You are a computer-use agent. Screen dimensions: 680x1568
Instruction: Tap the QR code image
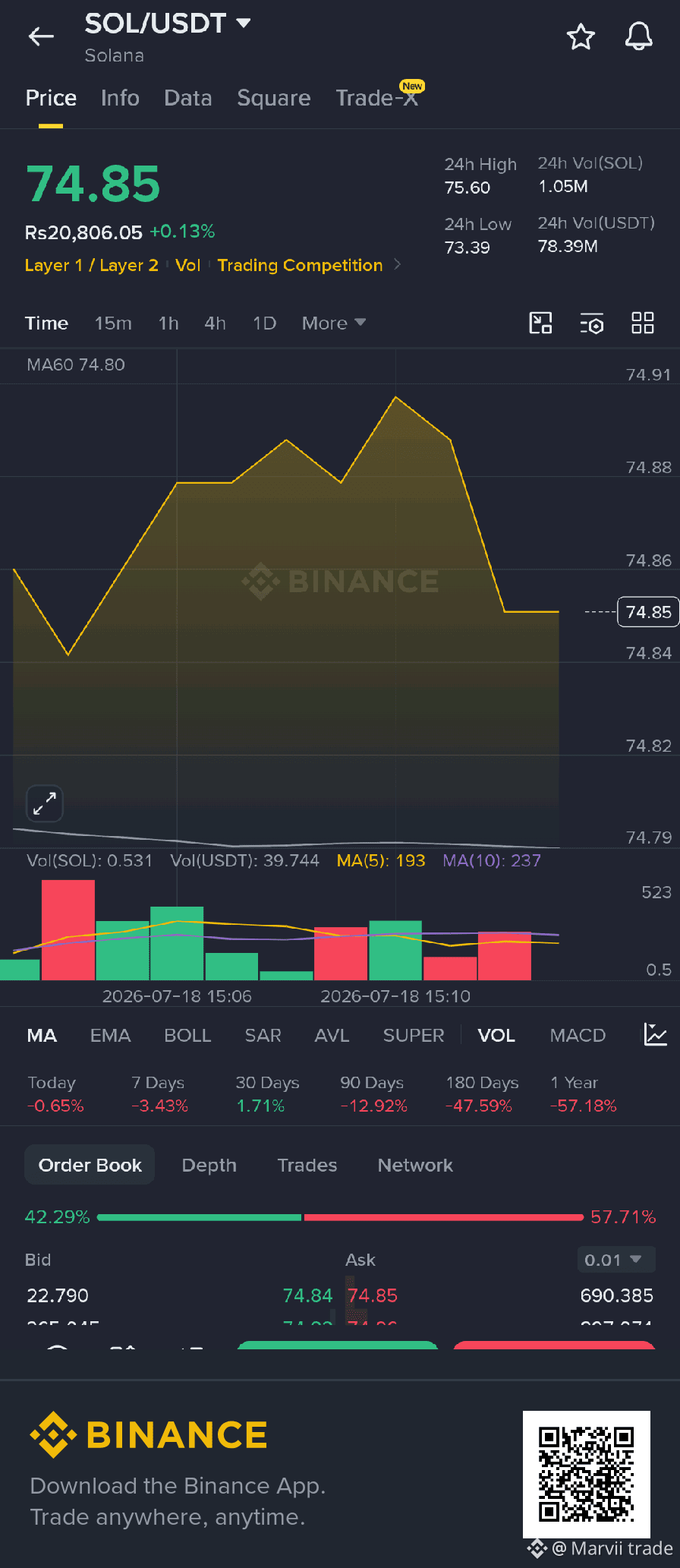(587, 1475)
